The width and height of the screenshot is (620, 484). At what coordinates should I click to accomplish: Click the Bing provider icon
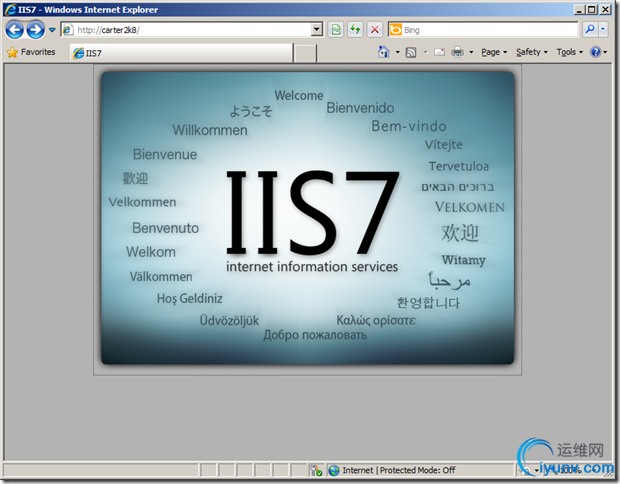tap(395, 30)
